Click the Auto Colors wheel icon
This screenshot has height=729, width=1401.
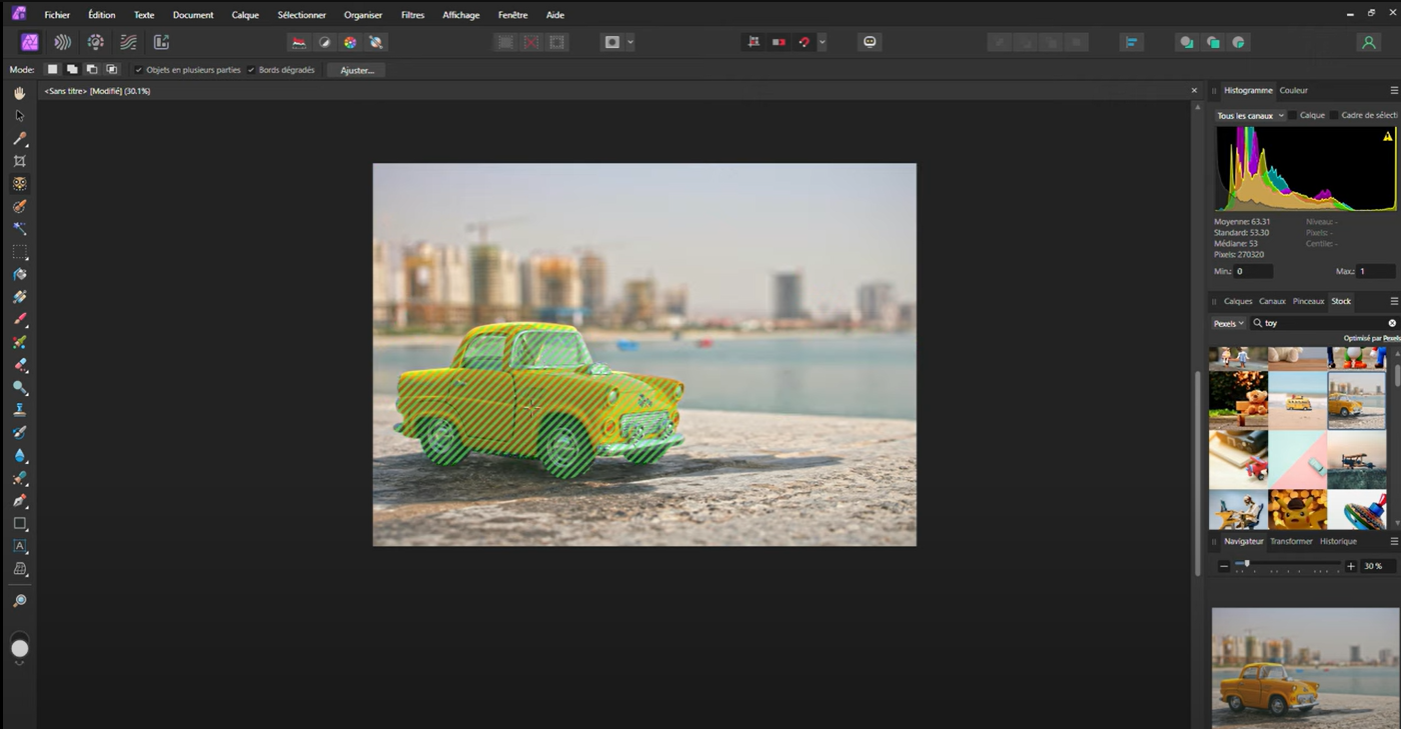coord(350,42)
